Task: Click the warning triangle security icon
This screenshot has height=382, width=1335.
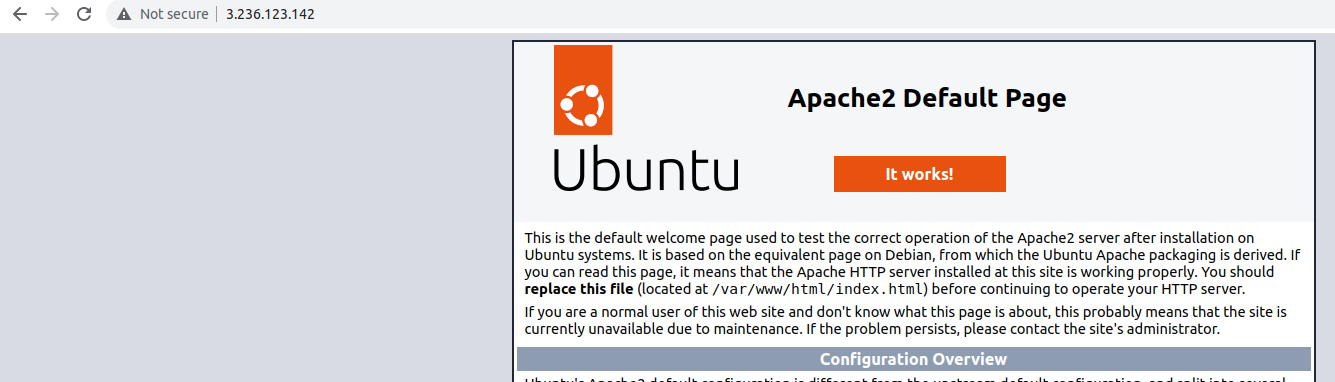Action: [x=124, y=14]
